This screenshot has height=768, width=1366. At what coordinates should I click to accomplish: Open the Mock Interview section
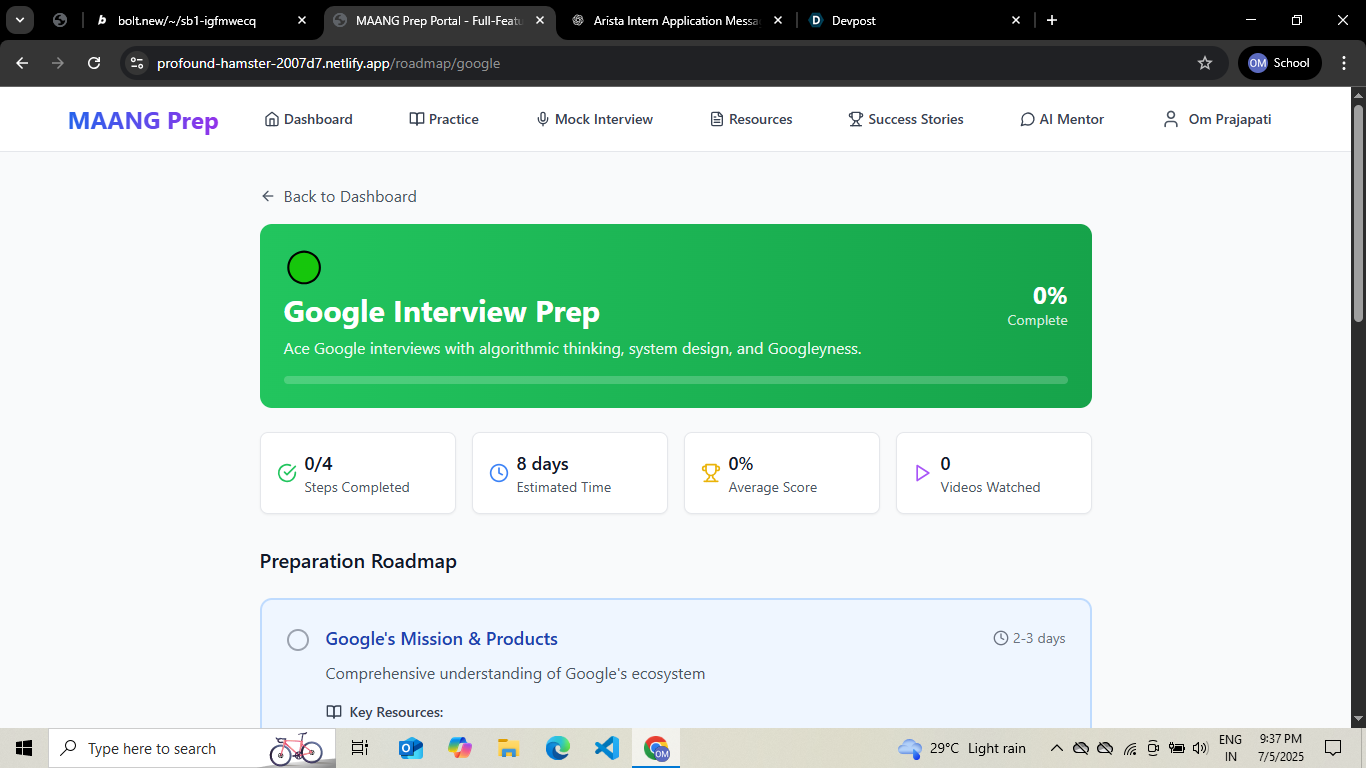pyautogui.click(x=594, y=119)
